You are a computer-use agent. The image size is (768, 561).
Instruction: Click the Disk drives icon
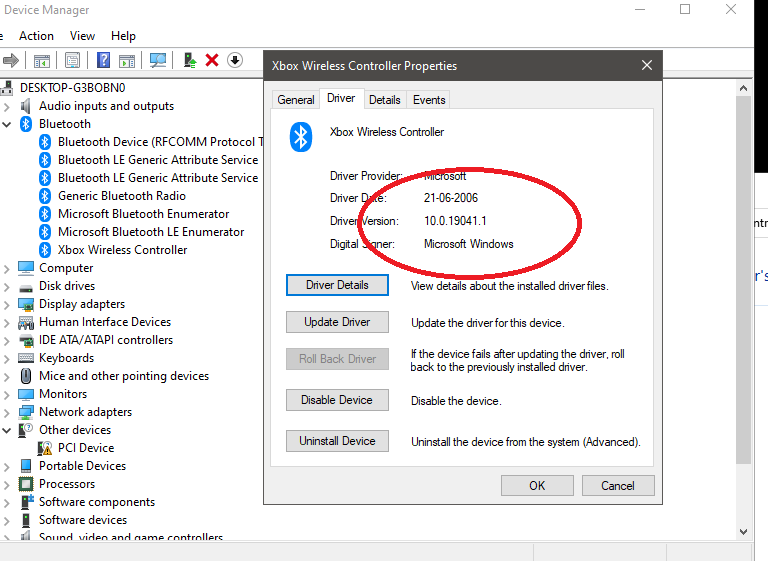click(26, 287)
